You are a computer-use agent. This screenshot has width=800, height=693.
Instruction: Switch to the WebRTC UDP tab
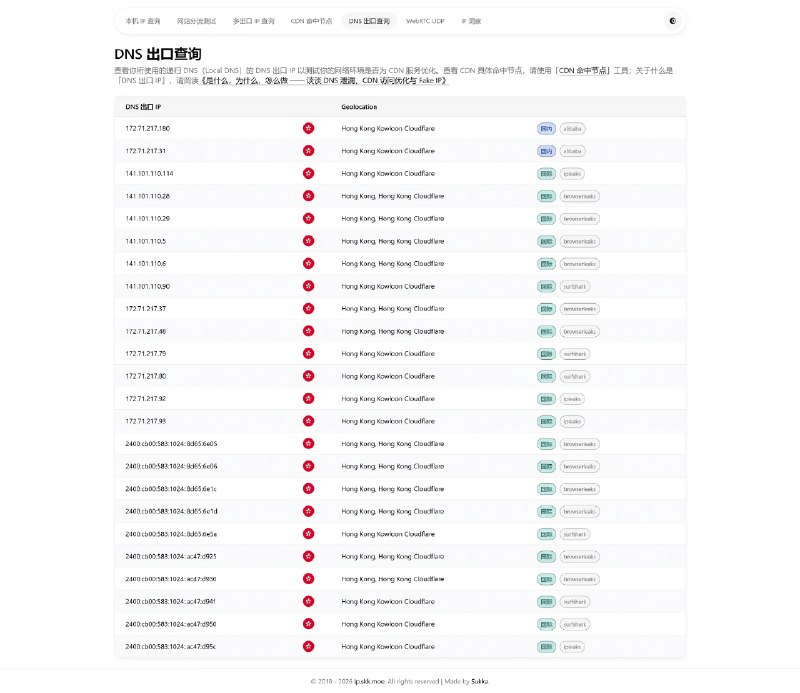pos(425,21)
